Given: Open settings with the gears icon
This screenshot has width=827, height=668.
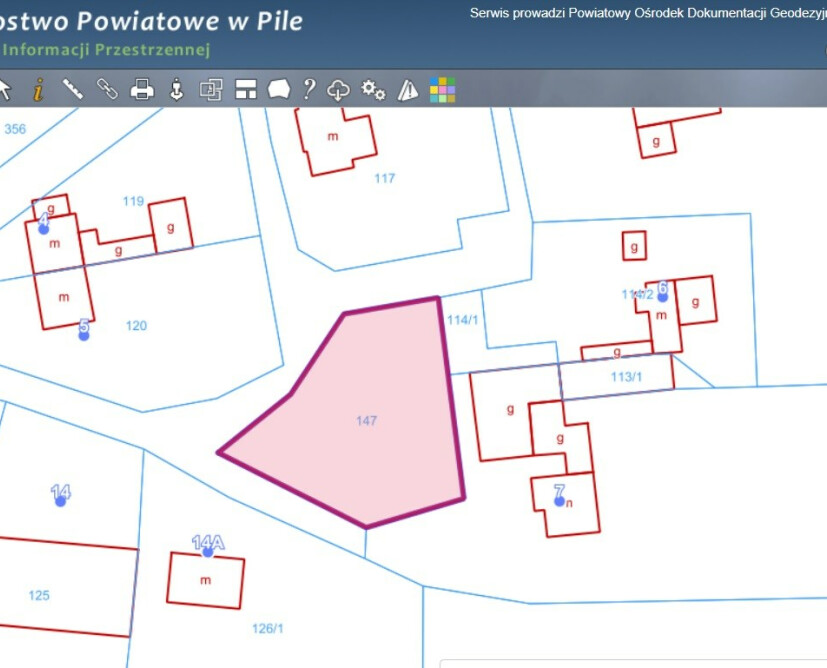Looking at the screenshot, I should (373, 90).
